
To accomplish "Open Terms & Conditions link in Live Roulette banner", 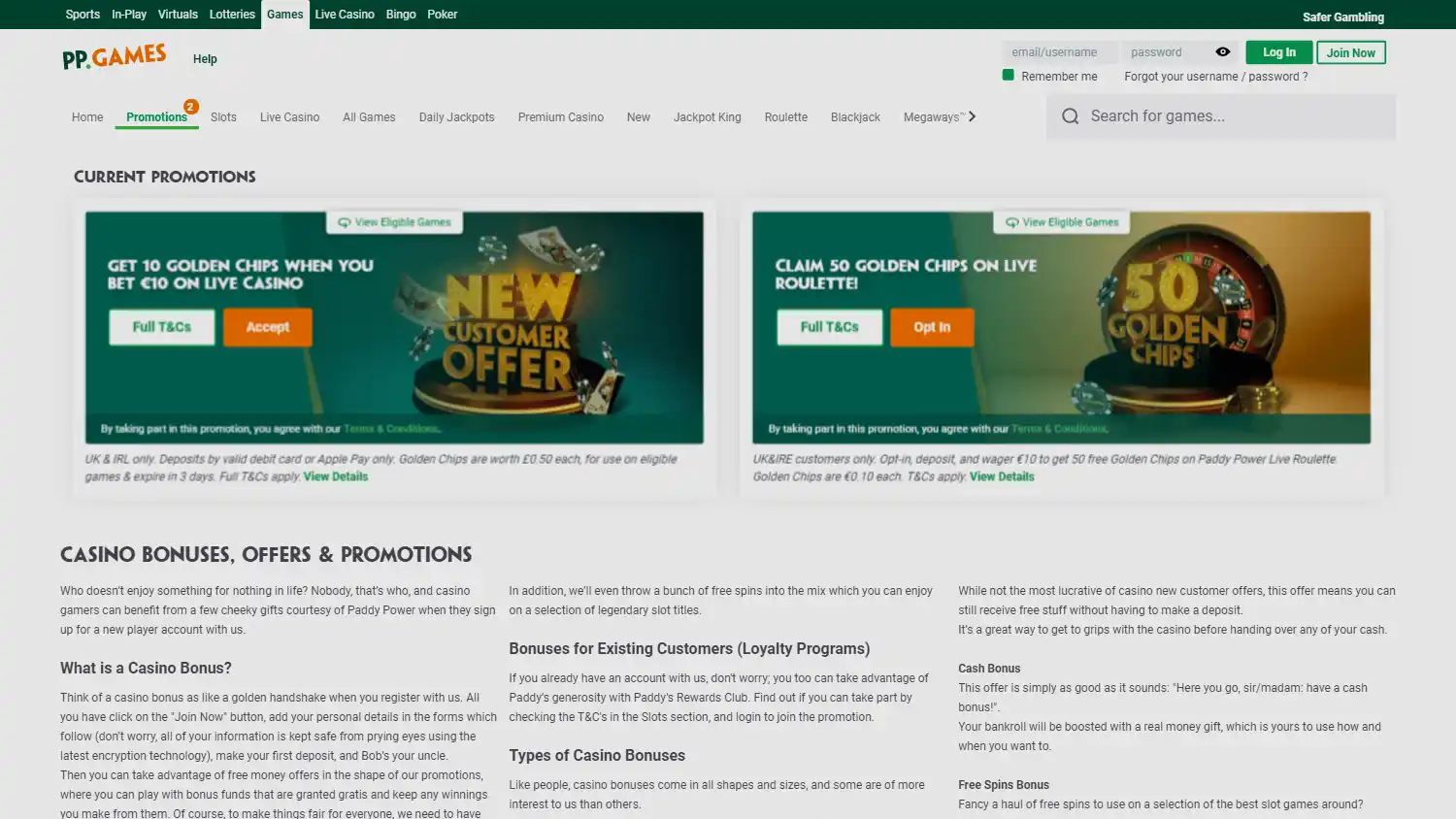I will tap(1059, 429).
